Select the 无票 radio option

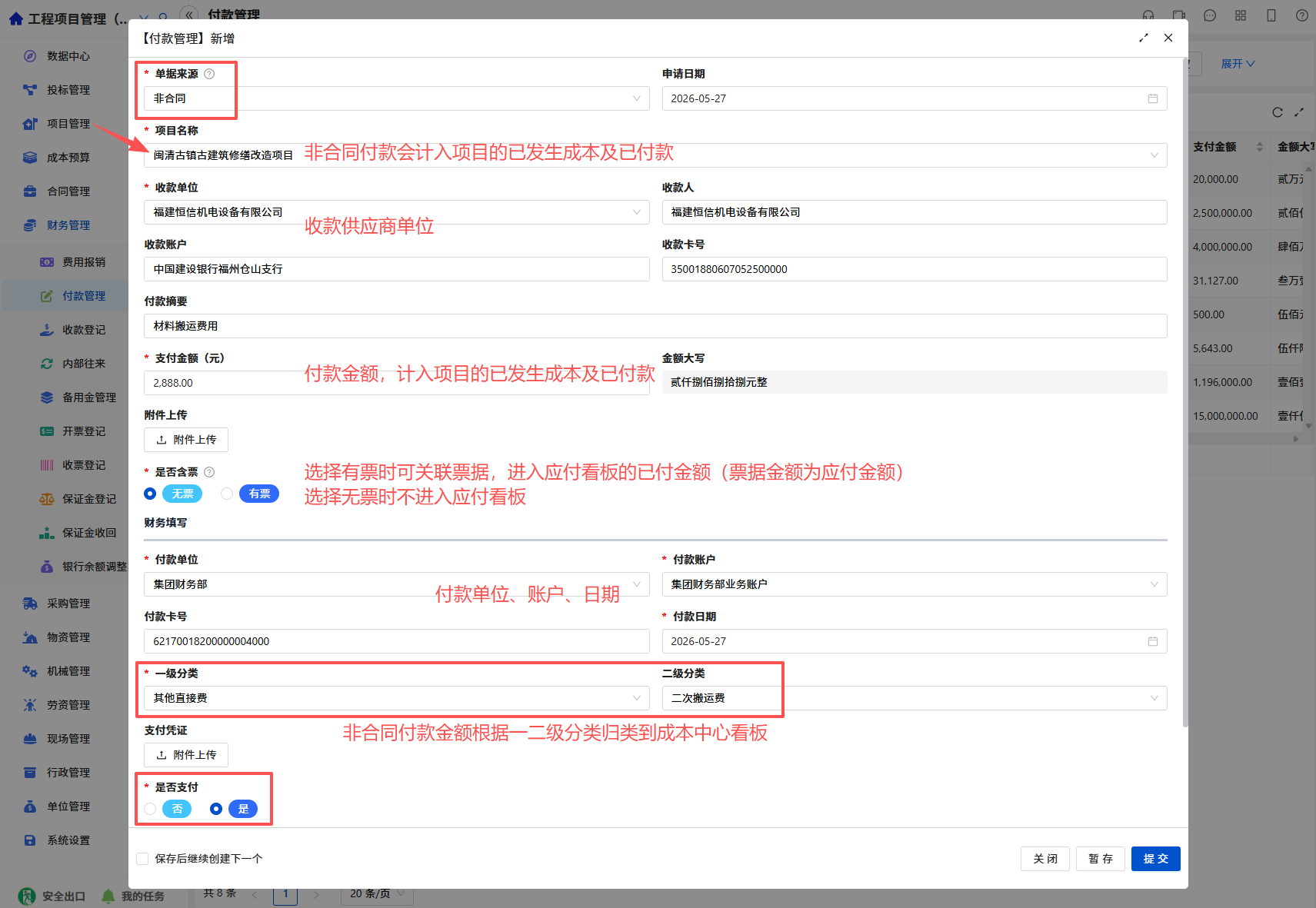coord(150,494)
